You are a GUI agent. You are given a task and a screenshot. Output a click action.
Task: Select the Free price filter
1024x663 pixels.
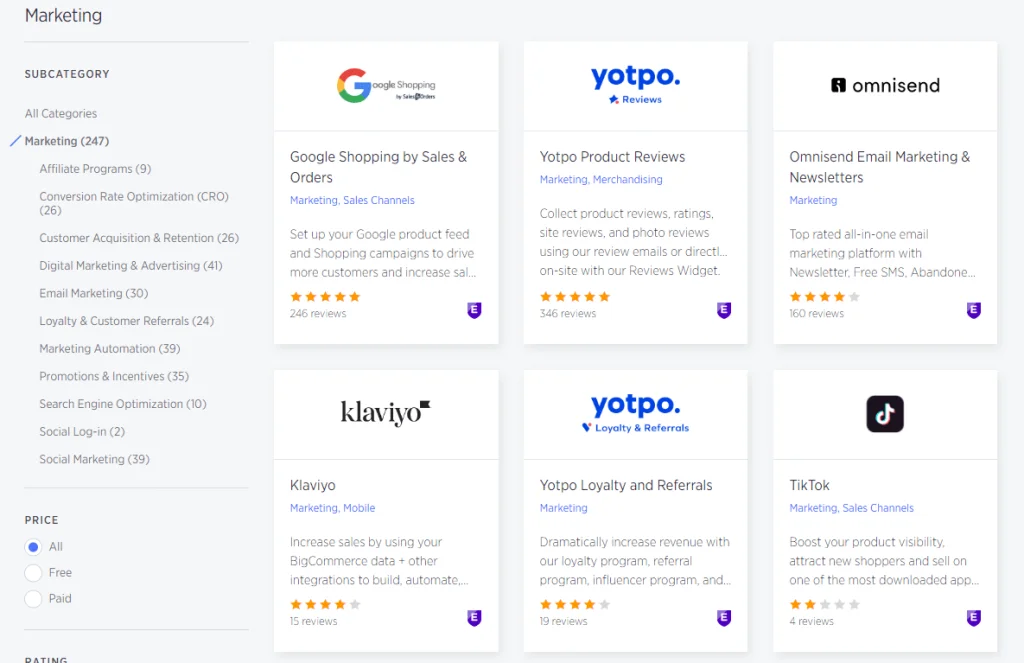33,573
